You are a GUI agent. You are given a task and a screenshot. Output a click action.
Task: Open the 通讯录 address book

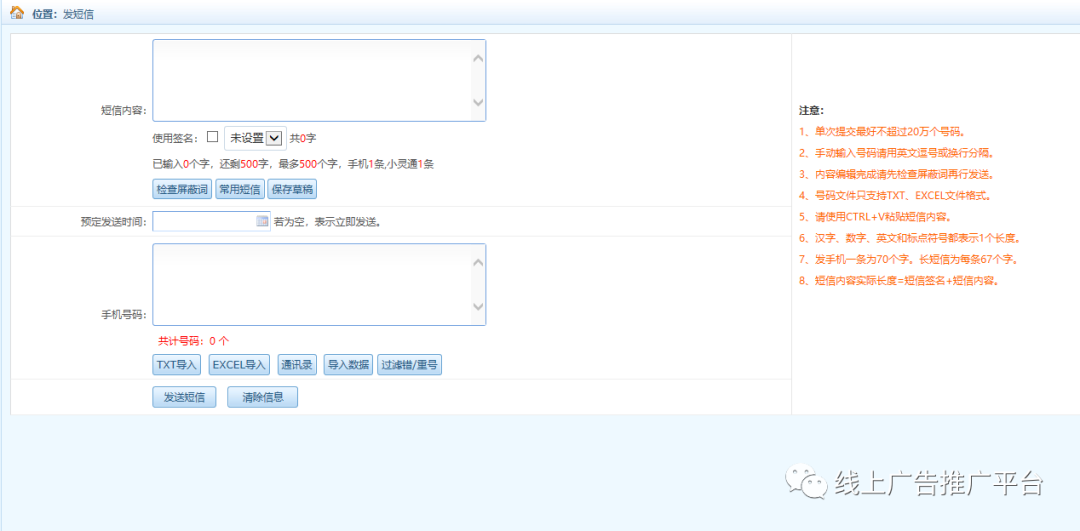click(298, 364)
